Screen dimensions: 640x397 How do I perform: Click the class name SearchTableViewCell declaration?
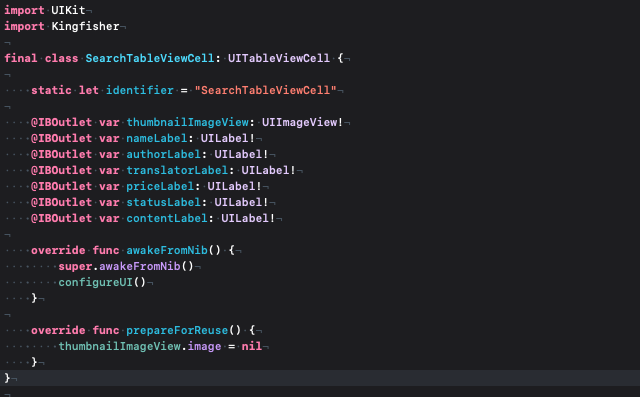149,58
